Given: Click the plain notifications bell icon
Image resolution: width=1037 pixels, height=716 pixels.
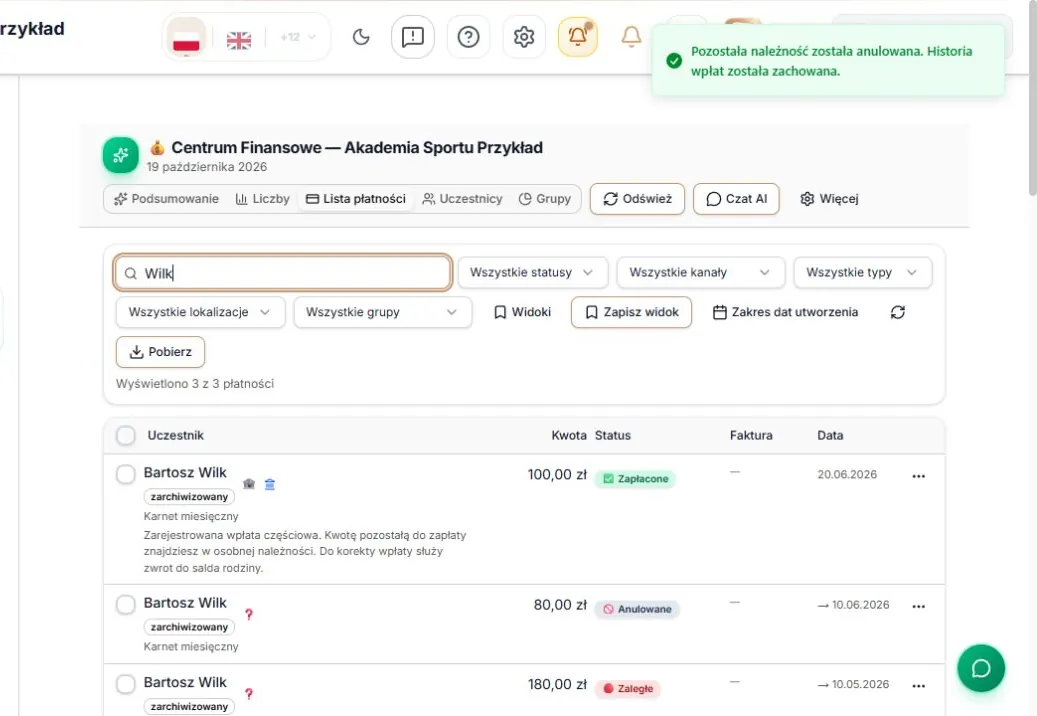Looking at the screenshot, I should click(x=631, y=37).
